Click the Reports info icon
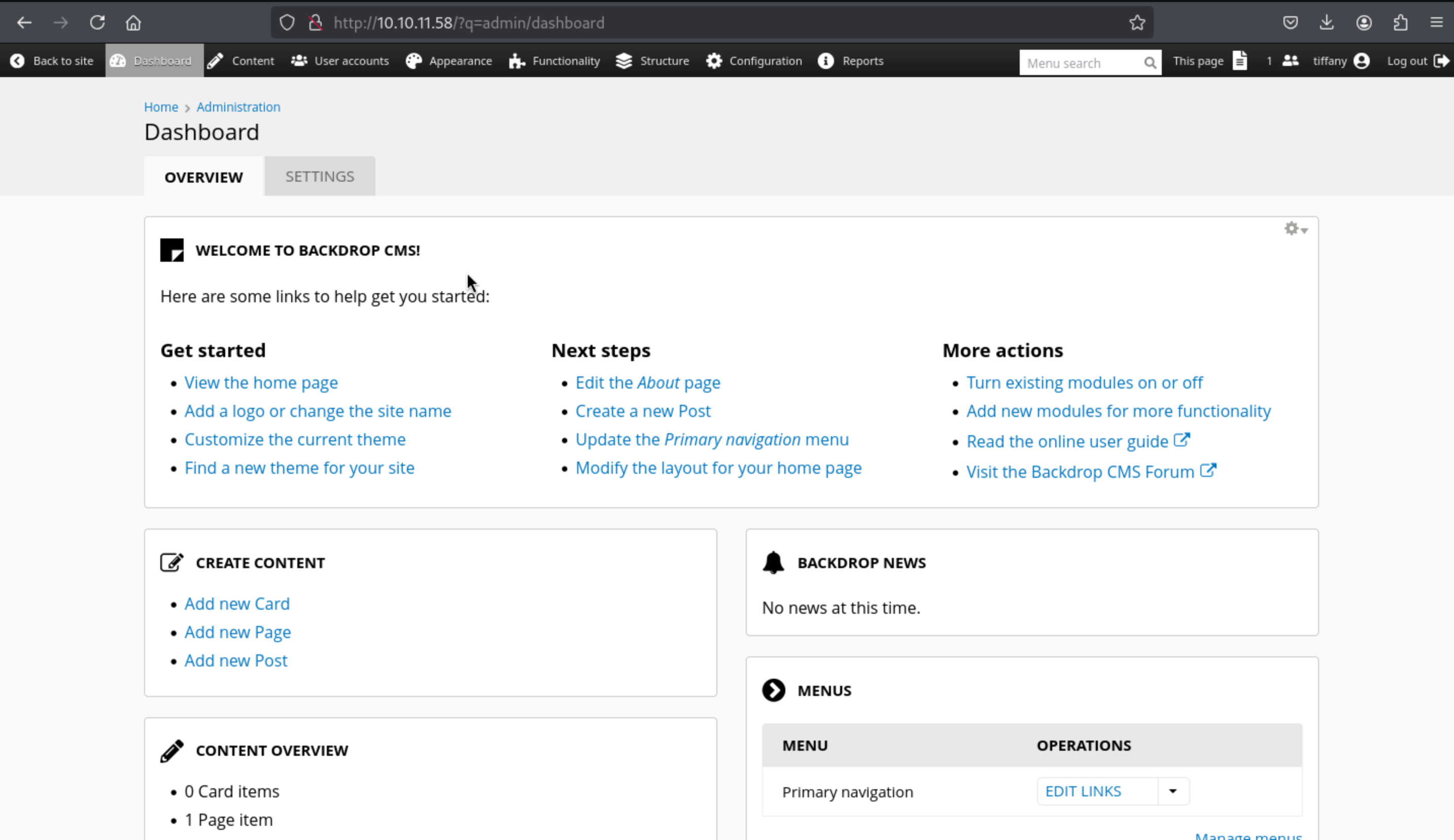The width and height of the screenshot is (1454, 840). 825,60
